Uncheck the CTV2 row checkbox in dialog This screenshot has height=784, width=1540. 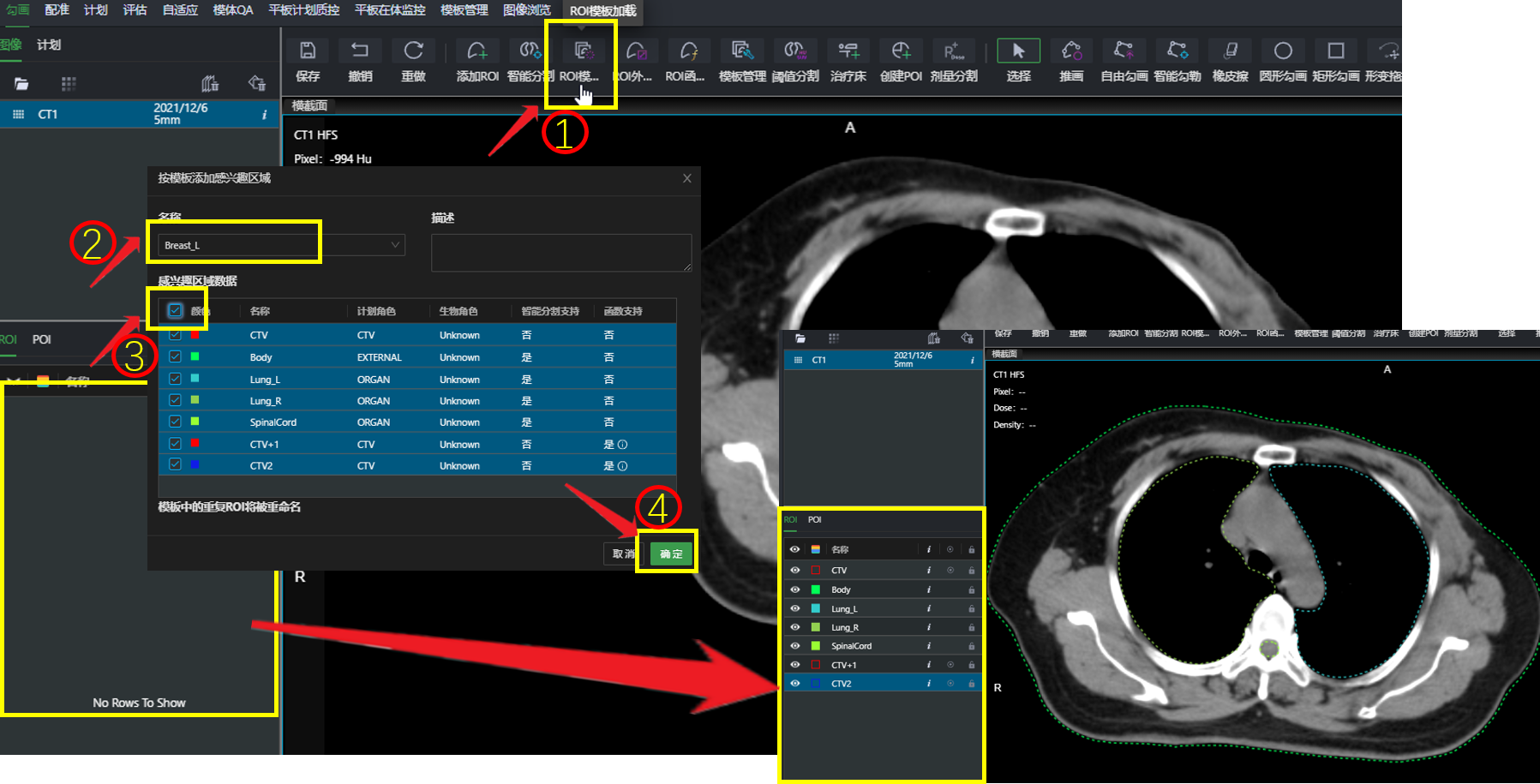point(175,464)
